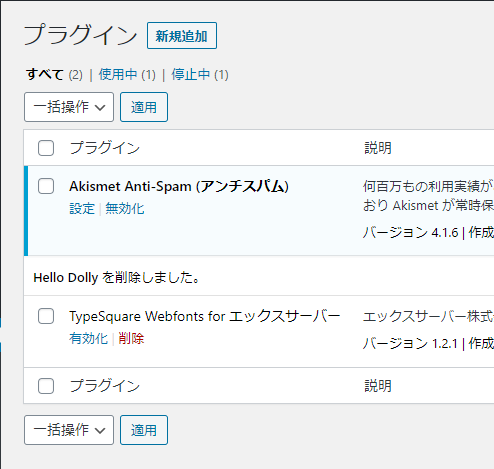
Task: Click the Akismet Anti-Spam plugin title
Action: [x=179, y=186]
